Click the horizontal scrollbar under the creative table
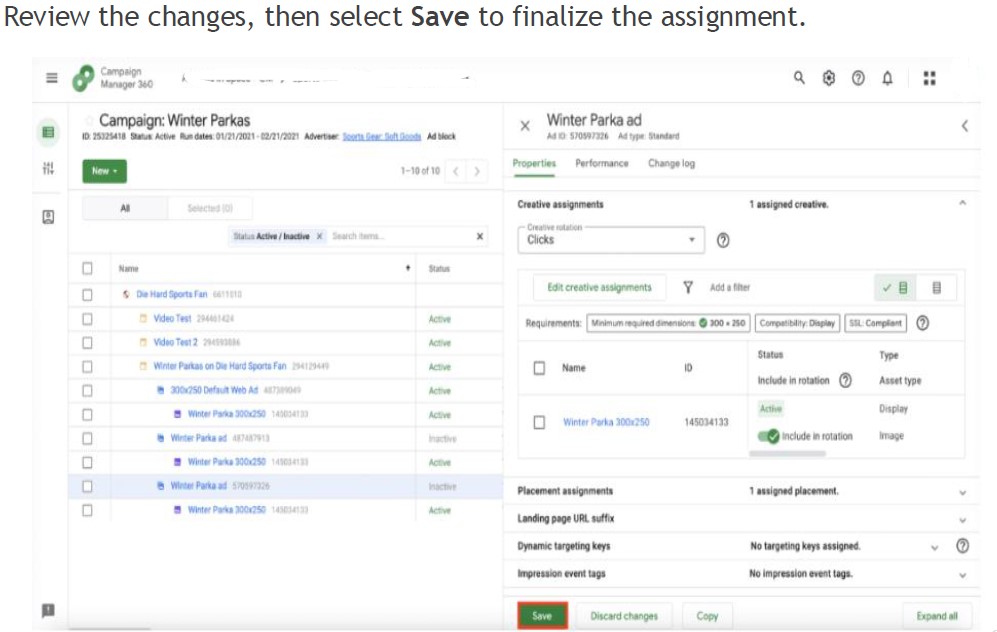The image size is (997, 632). point(787,453)
